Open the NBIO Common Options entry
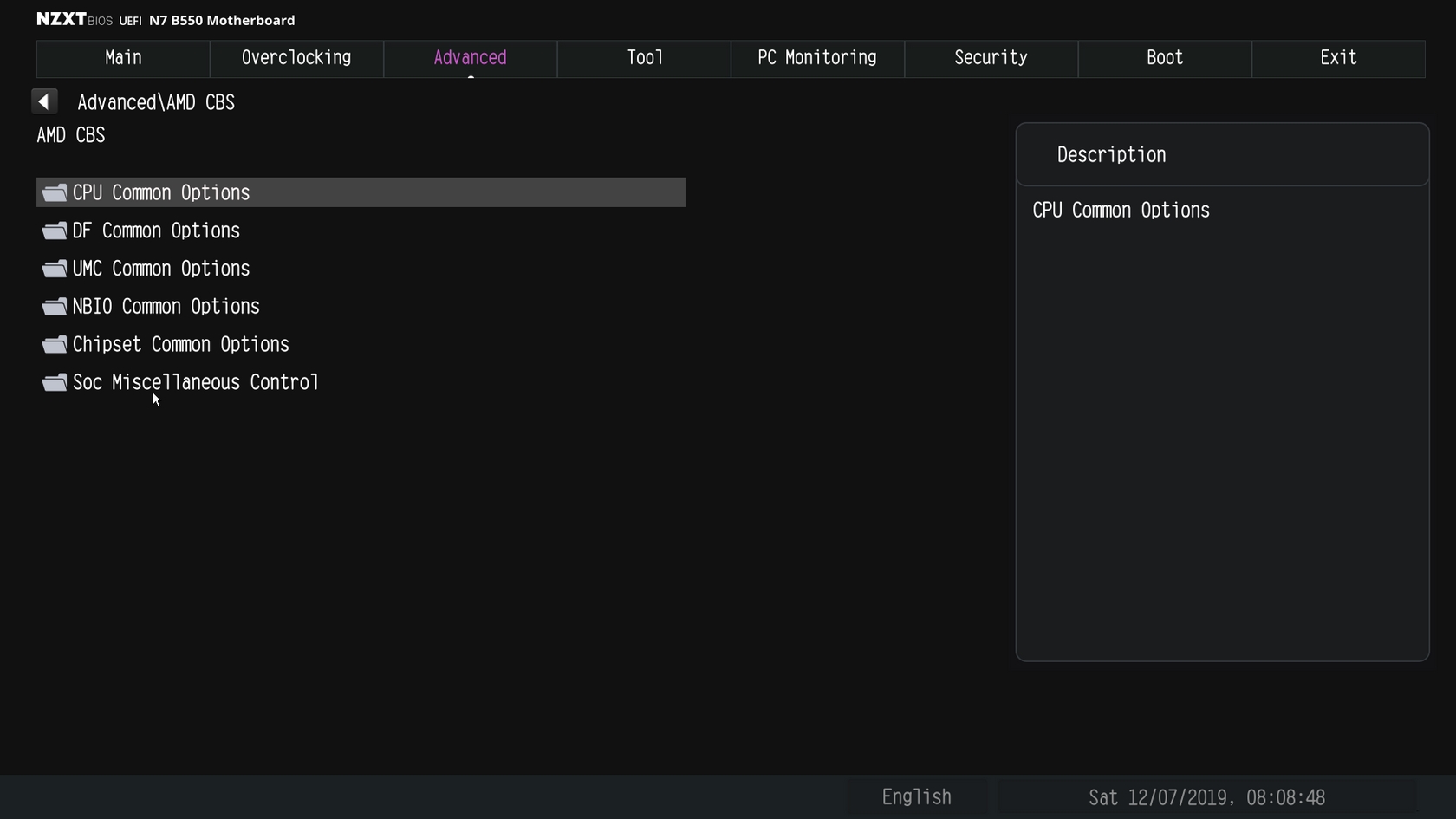This screenshot has width=1456, height=819. [x=361, y=307]
